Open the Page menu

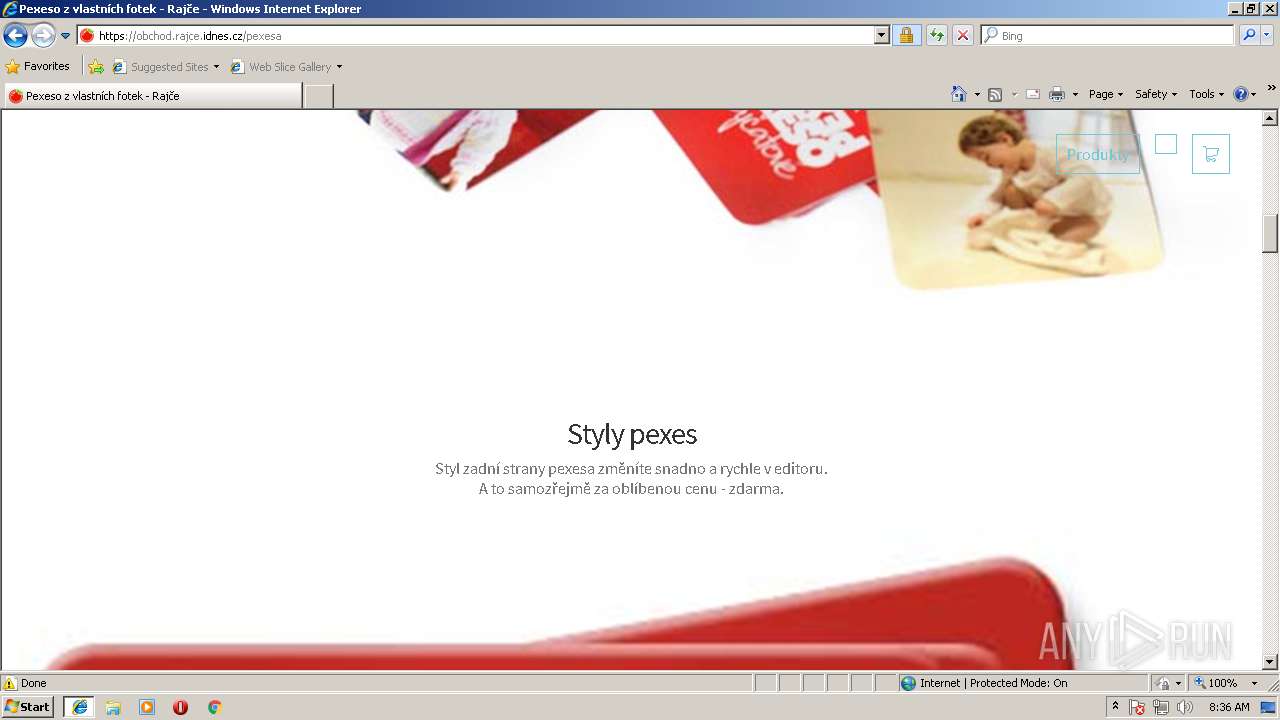[1106, 94]
